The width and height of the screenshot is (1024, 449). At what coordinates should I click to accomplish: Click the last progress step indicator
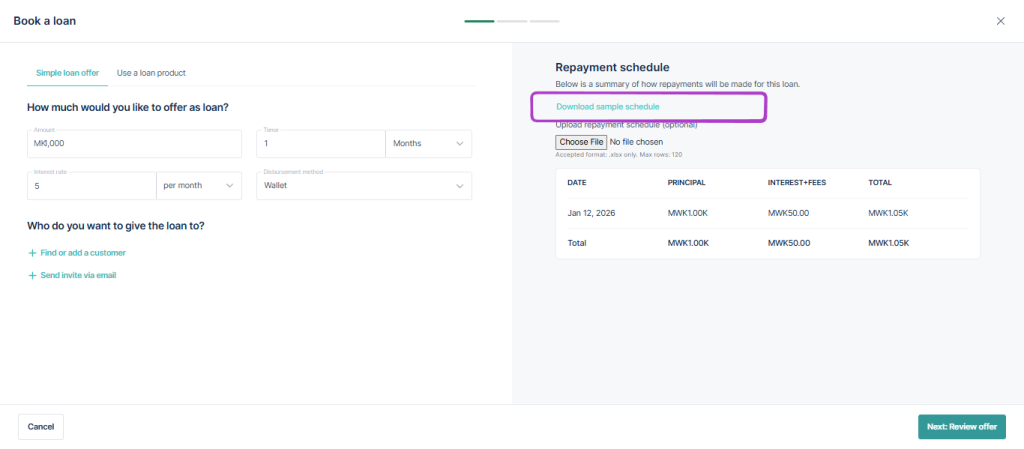point(545,21)
